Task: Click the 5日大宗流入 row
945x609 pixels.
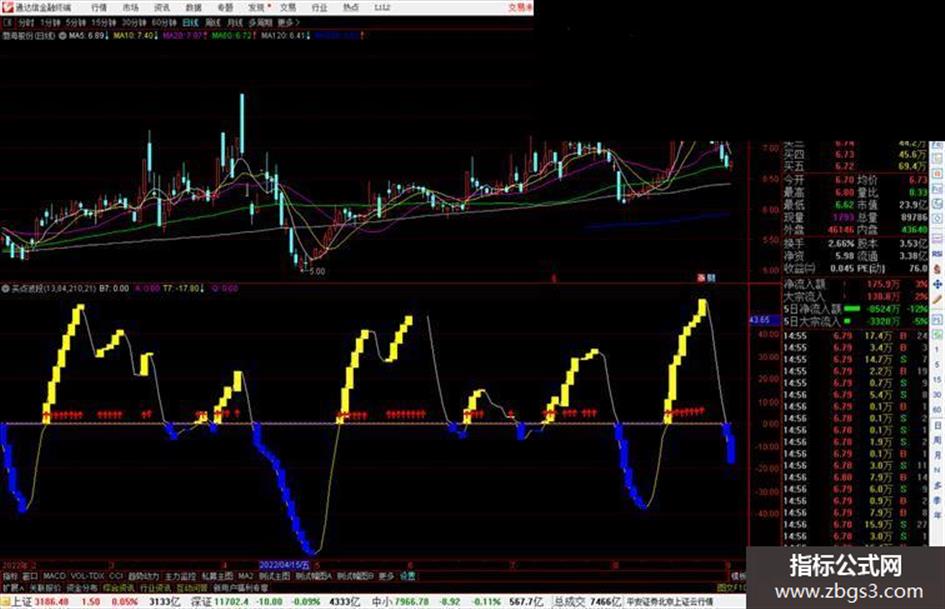Action: 856,322
